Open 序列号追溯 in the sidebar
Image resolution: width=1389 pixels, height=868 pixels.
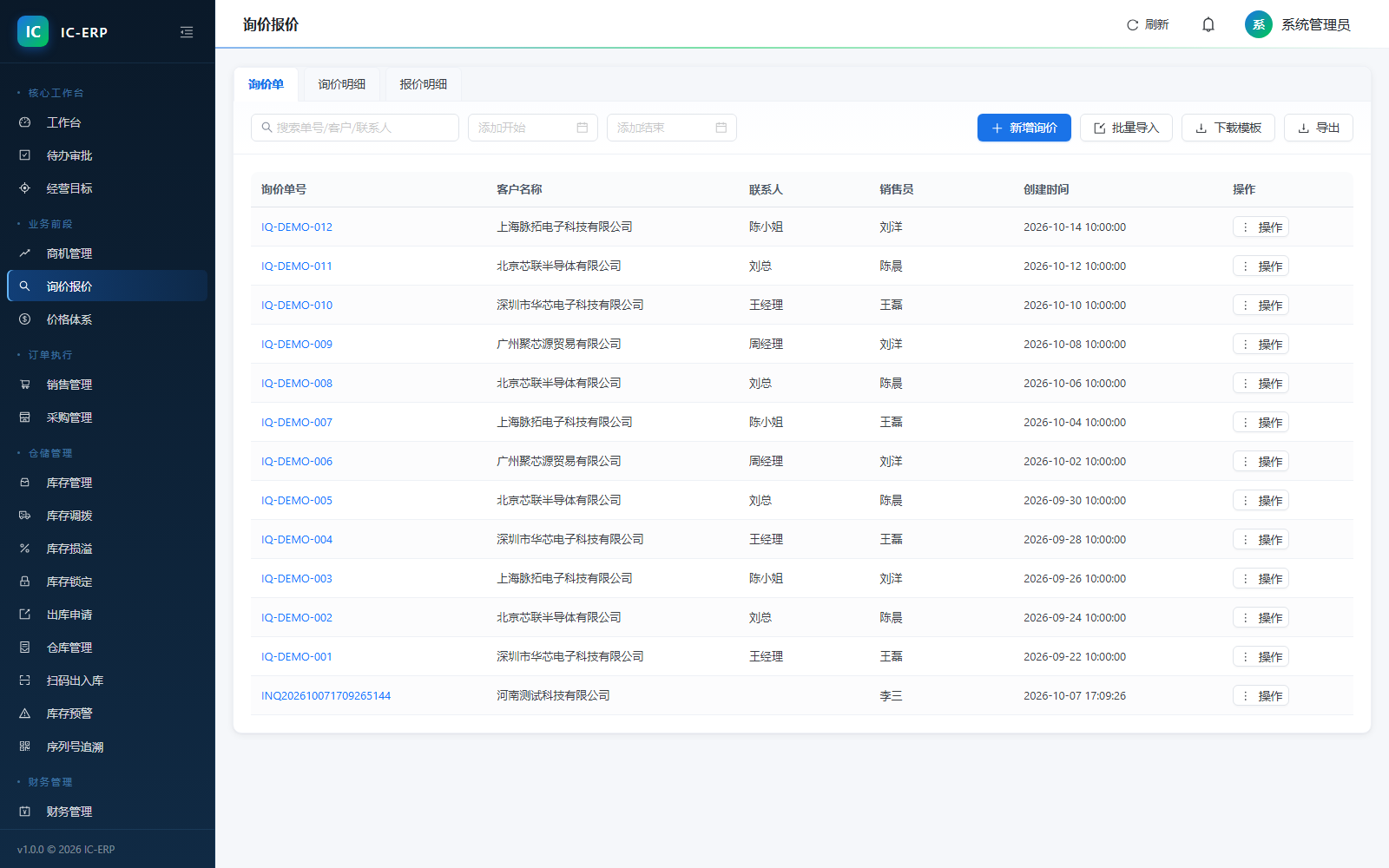coord(108,746)
